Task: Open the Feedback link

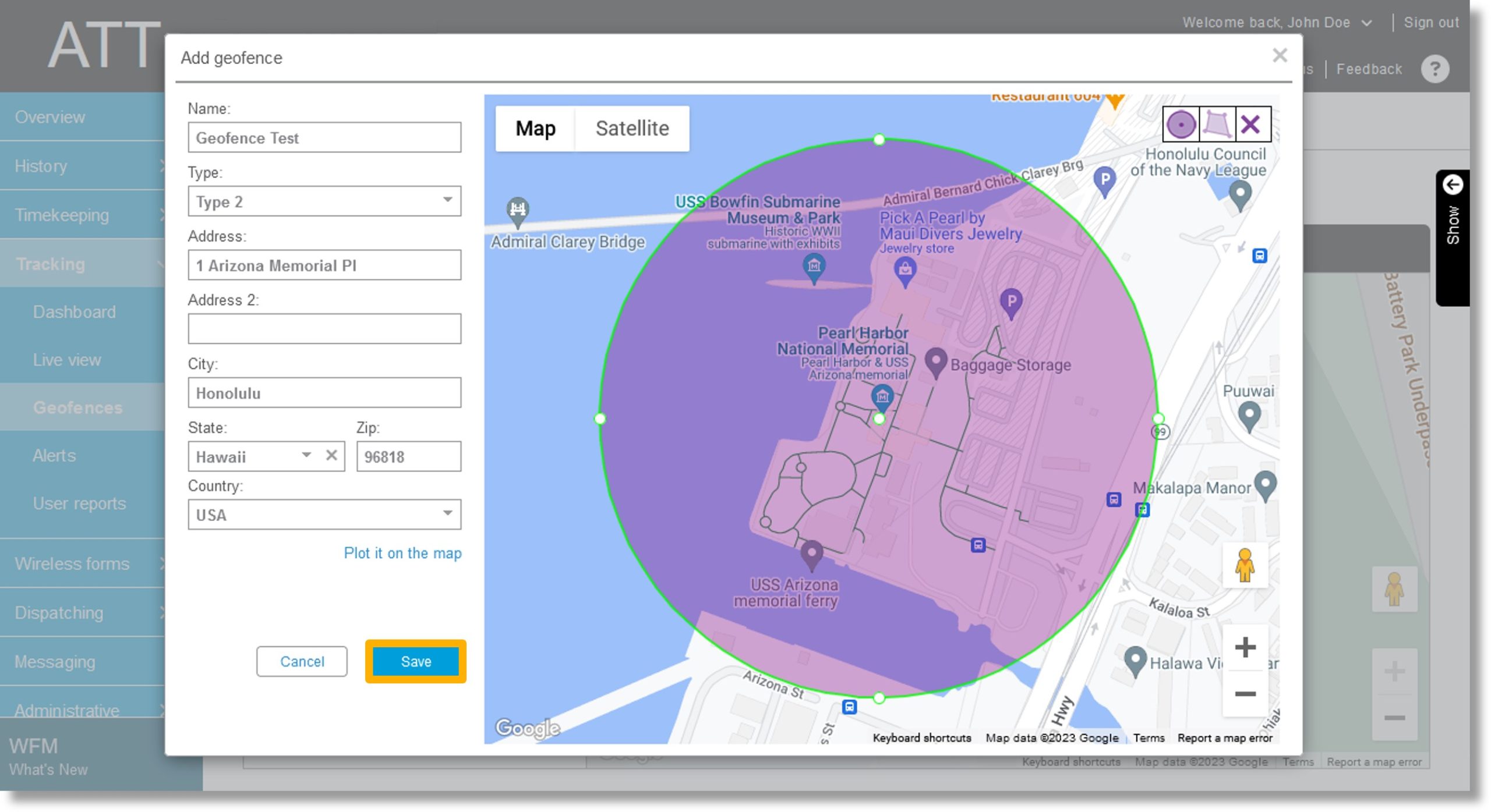Action: pos(1369,69)
